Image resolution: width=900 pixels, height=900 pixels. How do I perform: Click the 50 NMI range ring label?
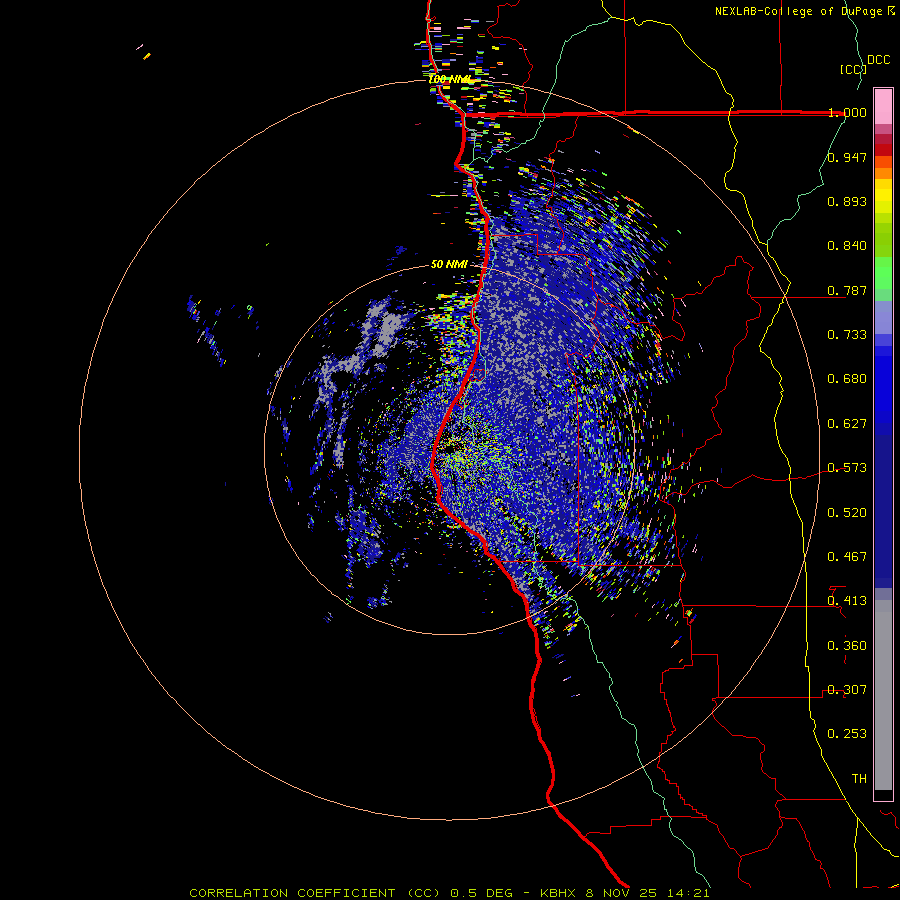coord(449,264)
